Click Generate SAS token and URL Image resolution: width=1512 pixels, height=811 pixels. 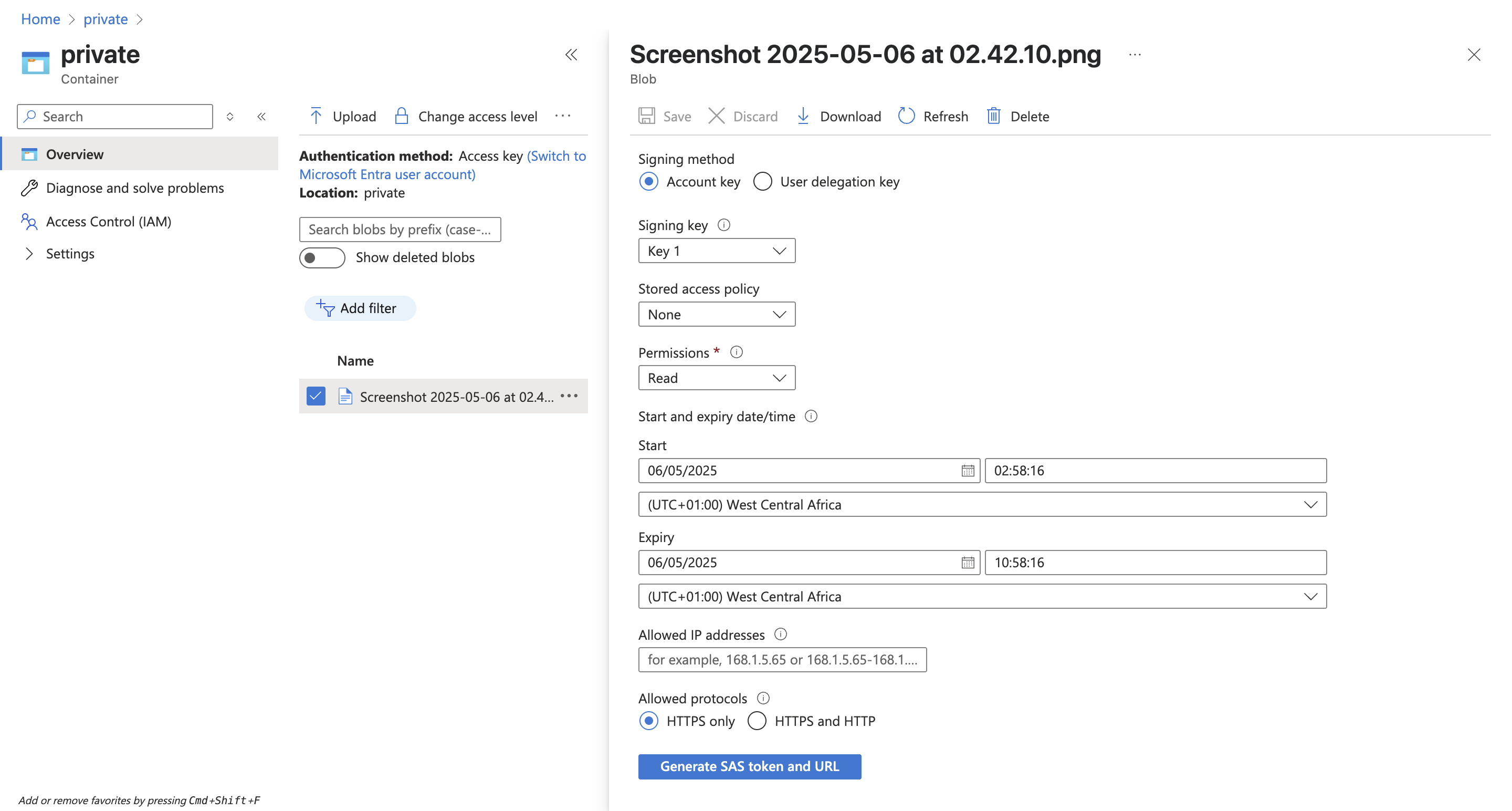(x=750, y=766)
